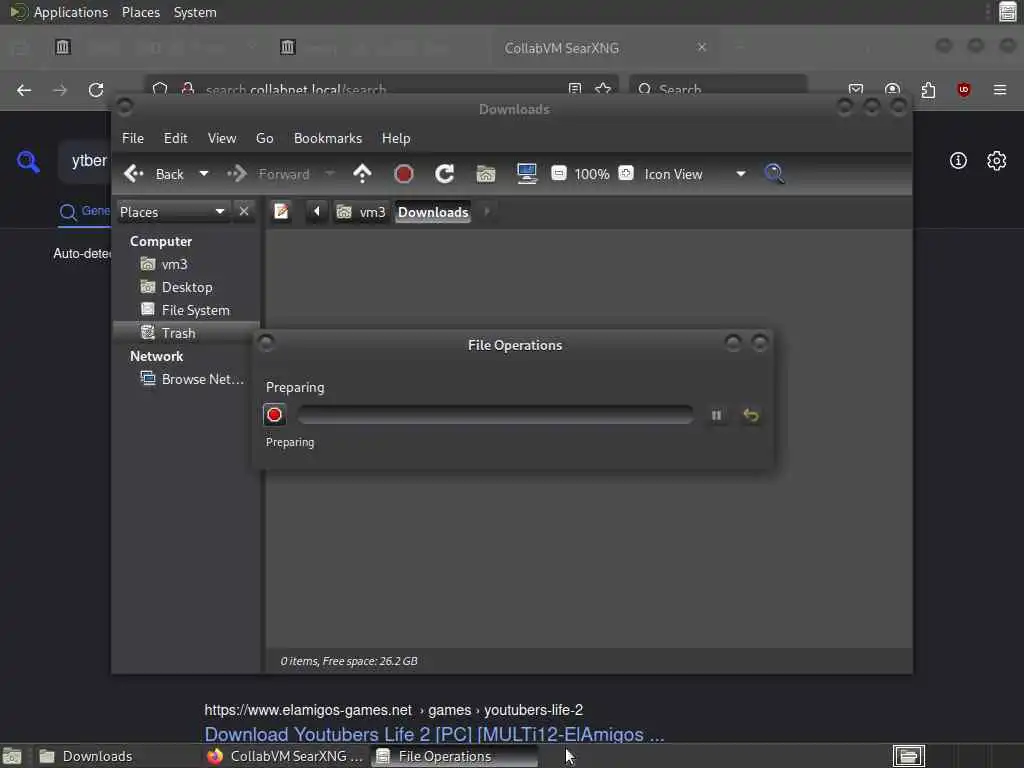Open the Computer toolbar icon
The height and width of the screenshot is (768, 1024).
coord(526,174)
